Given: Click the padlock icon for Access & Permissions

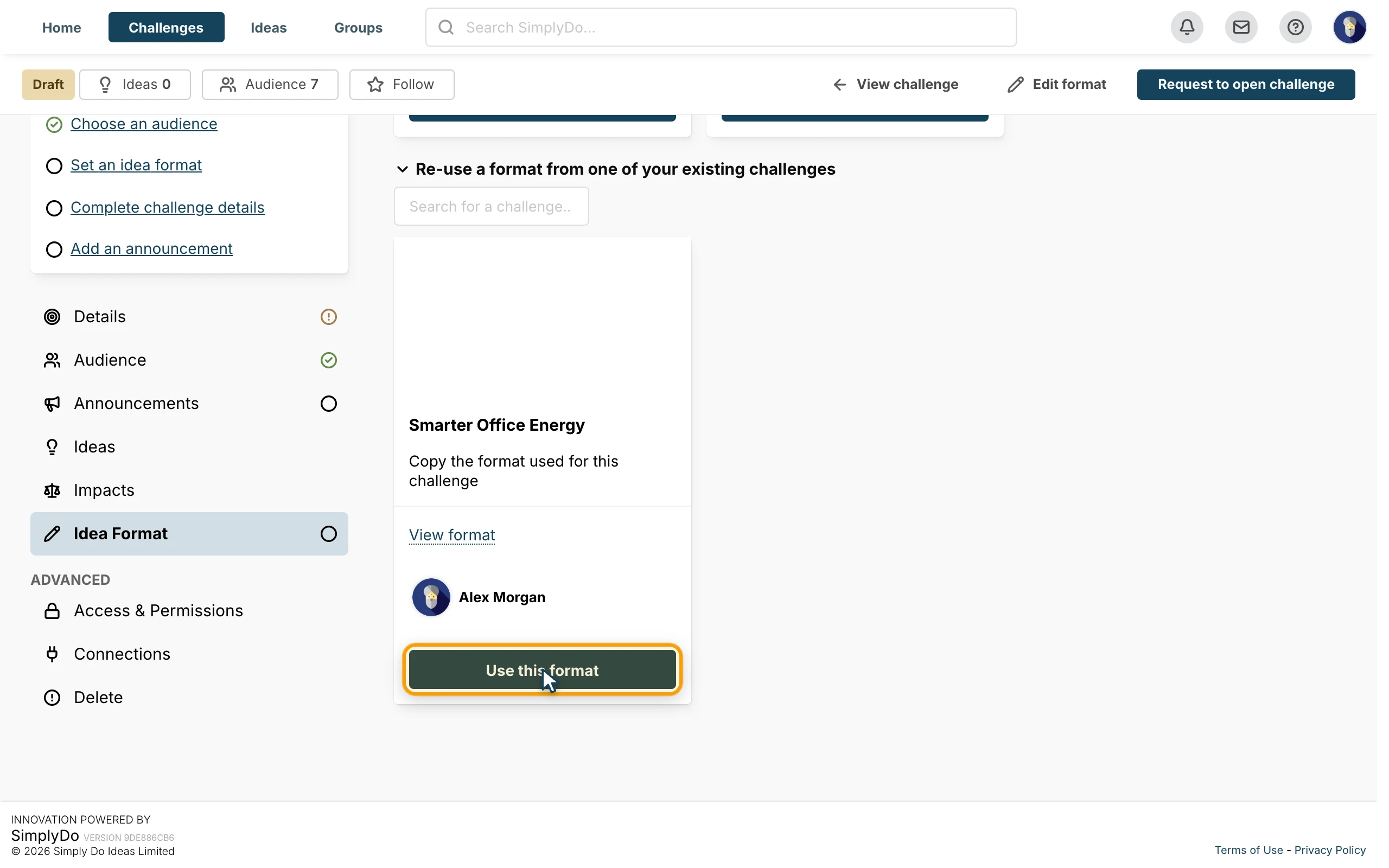Looking at the screenshot, I should click(52, 611).
